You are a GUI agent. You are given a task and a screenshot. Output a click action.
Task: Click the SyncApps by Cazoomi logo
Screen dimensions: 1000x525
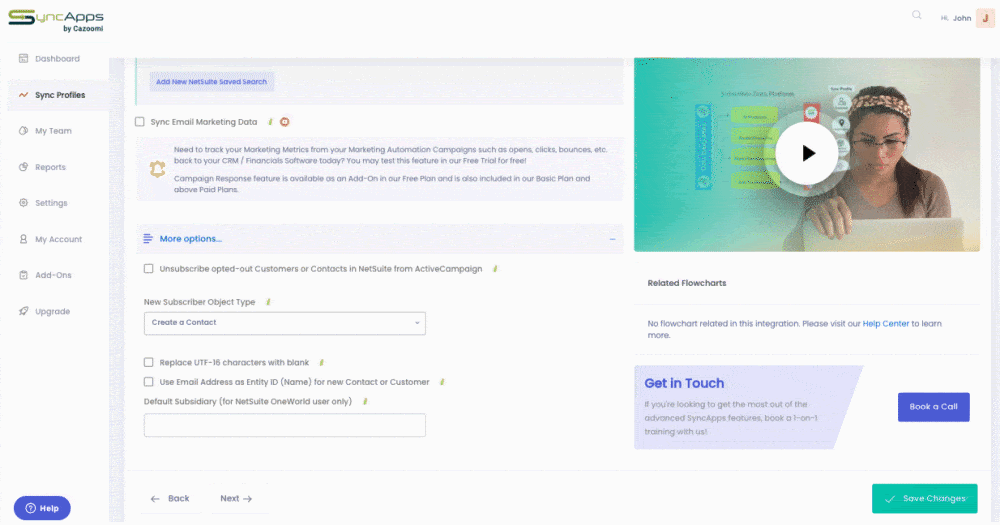(56, 20)
